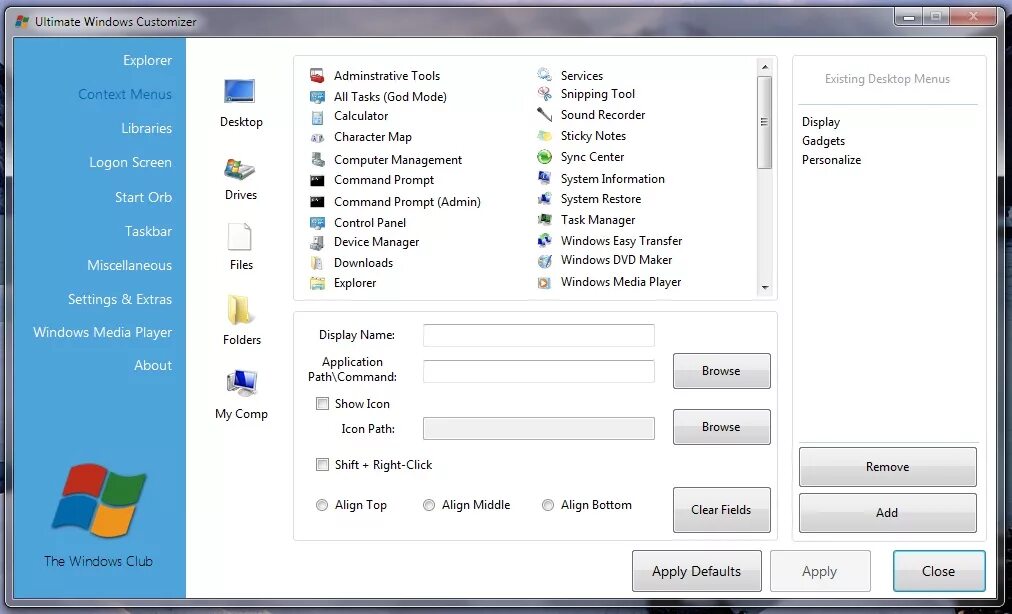The height and width of the screenshot is (614, 1012).
Task: Click Browse next to Application Path
Action: 722,371
